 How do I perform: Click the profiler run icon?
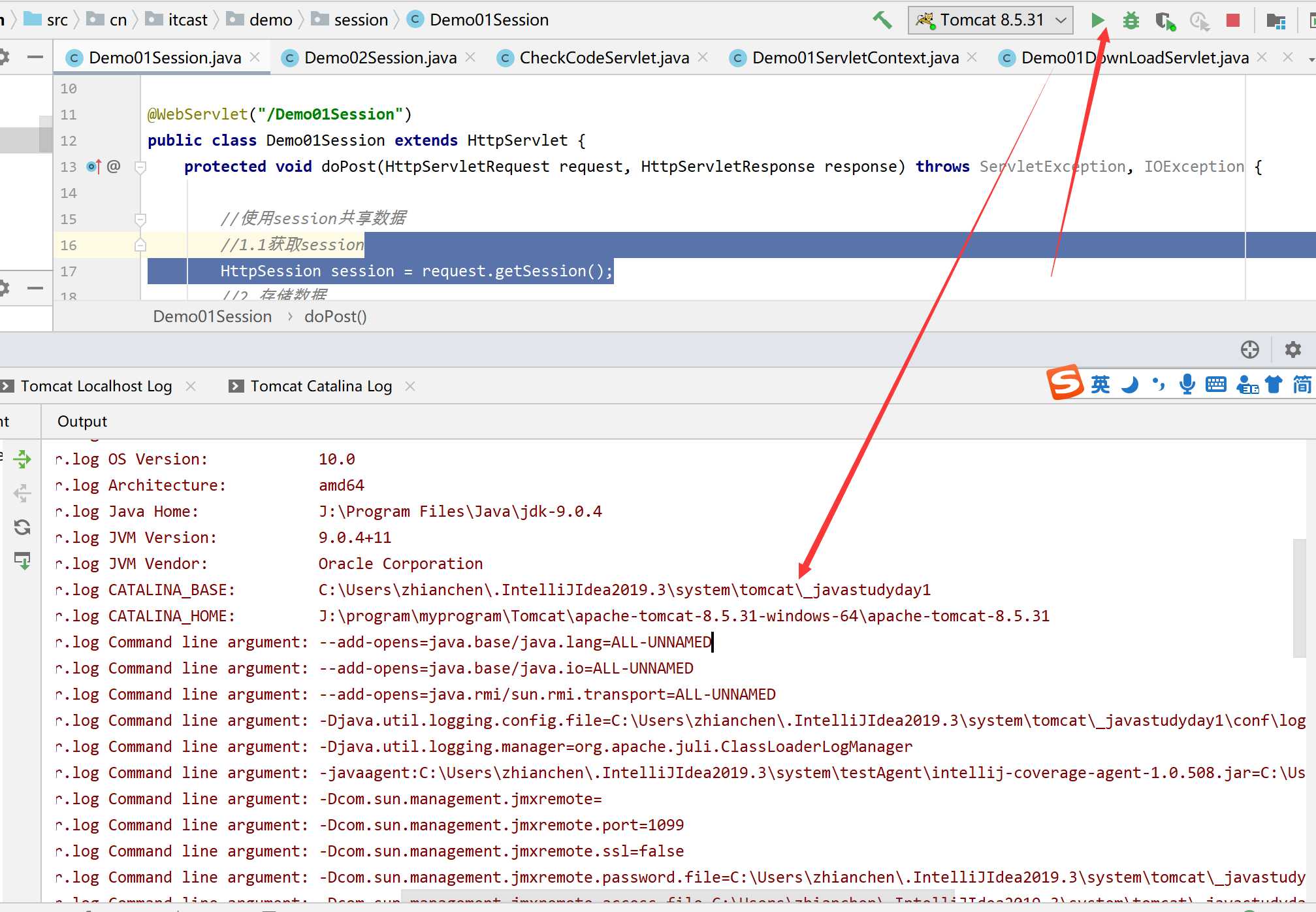coord(1200,21)
